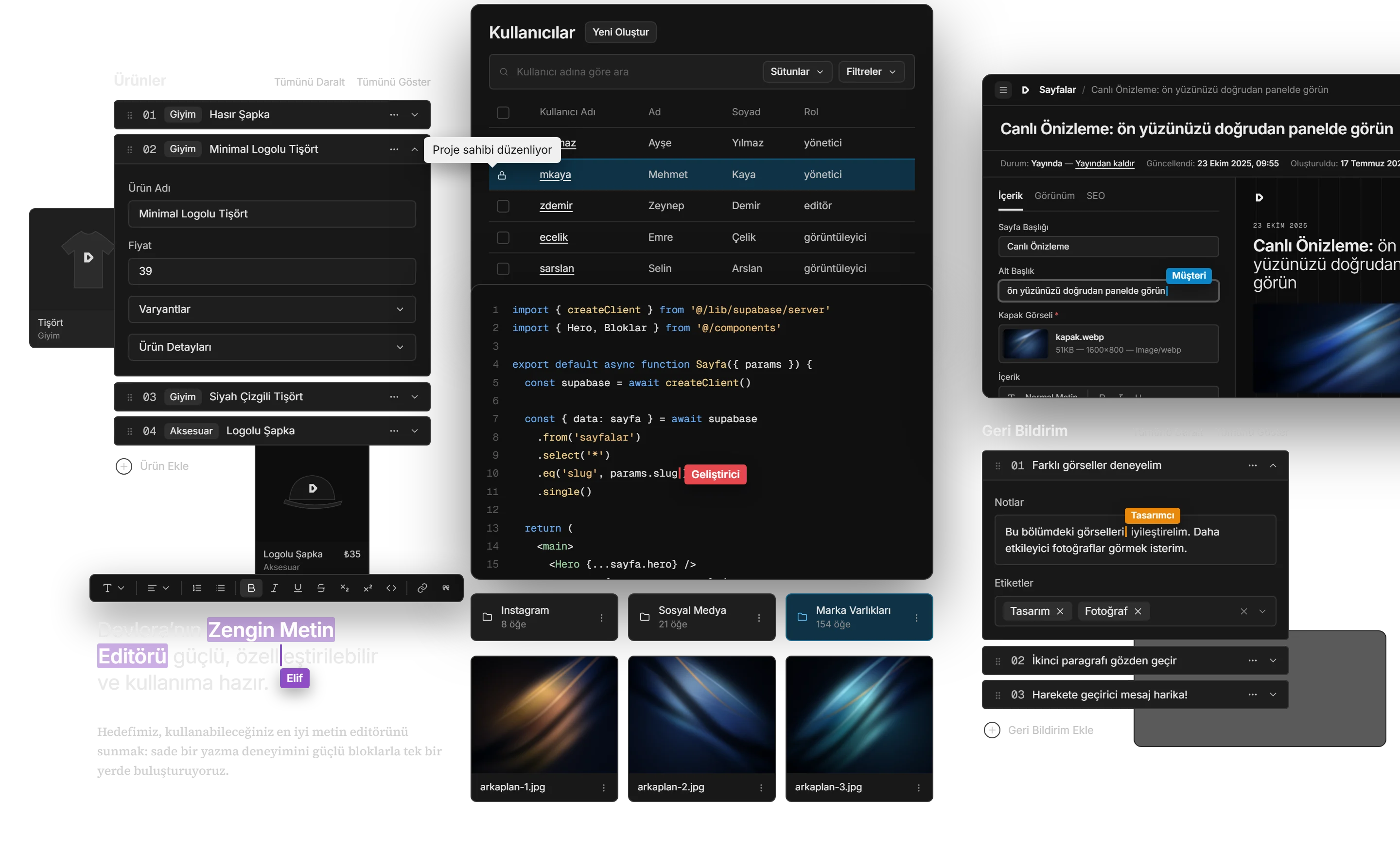Open the SEO tab
This screenshot has height=856, width=1400.
click(1095, 196)
